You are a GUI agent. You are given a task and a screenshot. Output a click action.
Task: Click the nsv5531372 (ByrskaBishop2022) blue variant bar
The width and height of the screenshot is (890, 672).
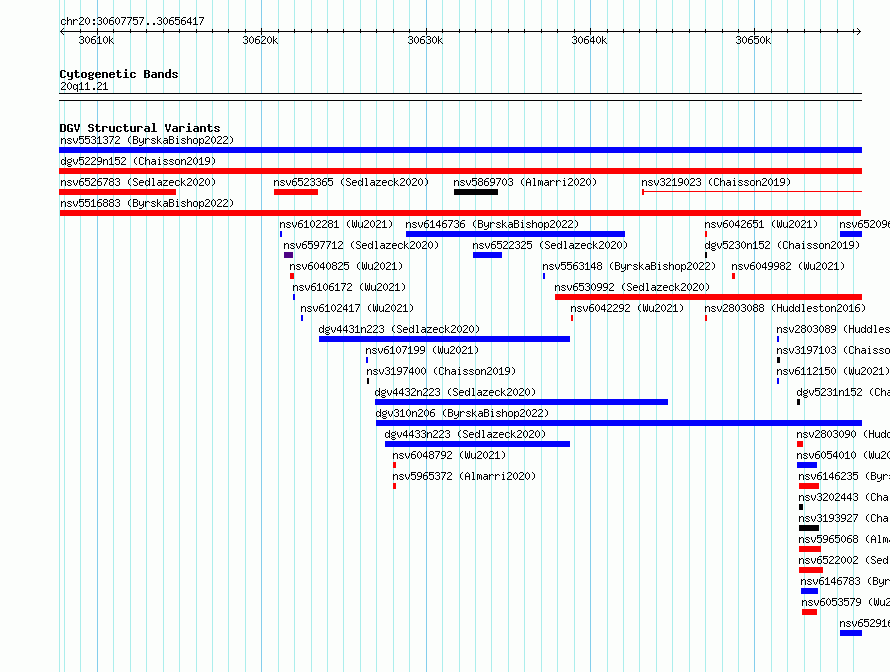click(x=460, y=150)
